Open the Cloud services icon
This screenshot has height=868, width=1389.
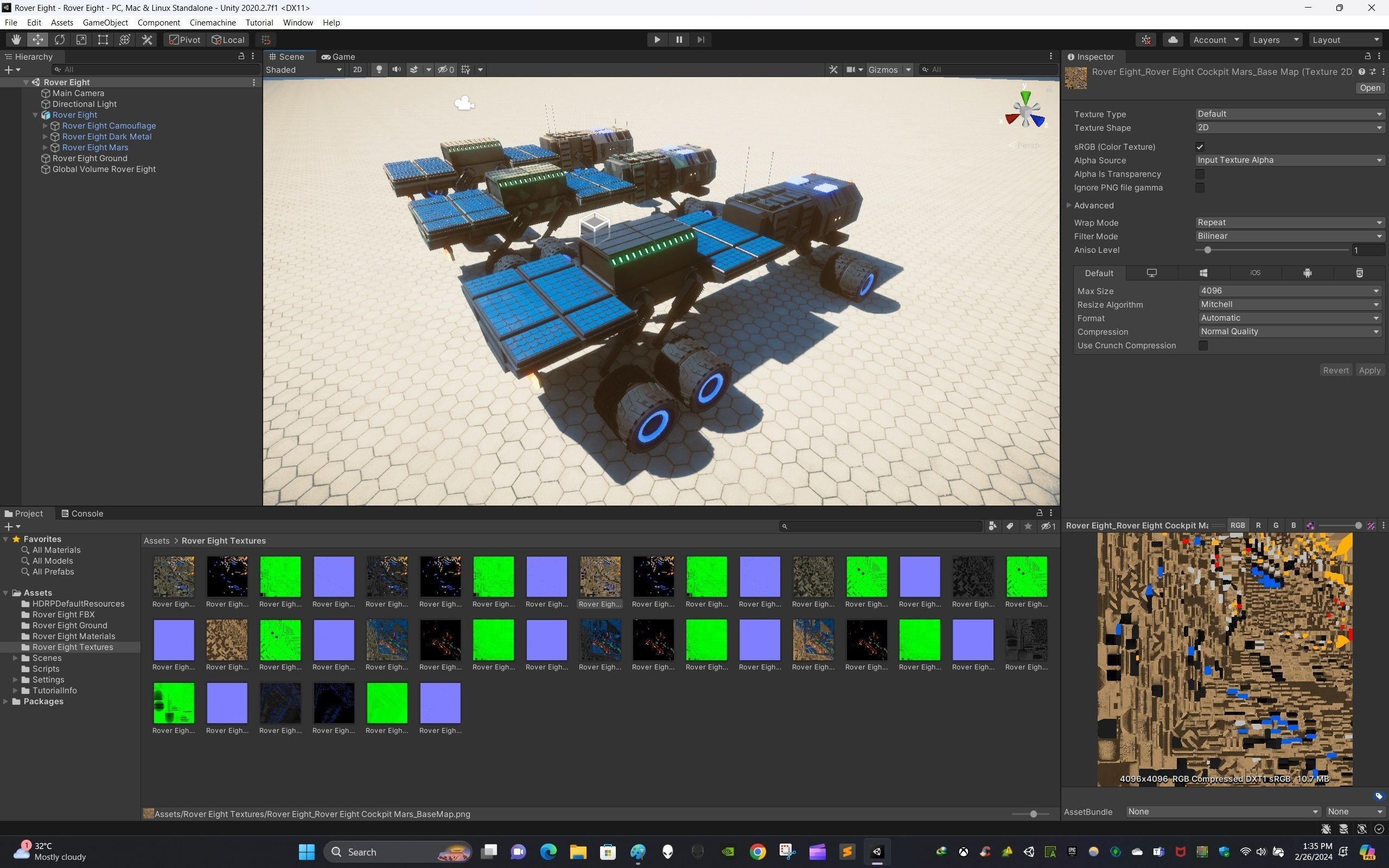(x=1173, y=40)
